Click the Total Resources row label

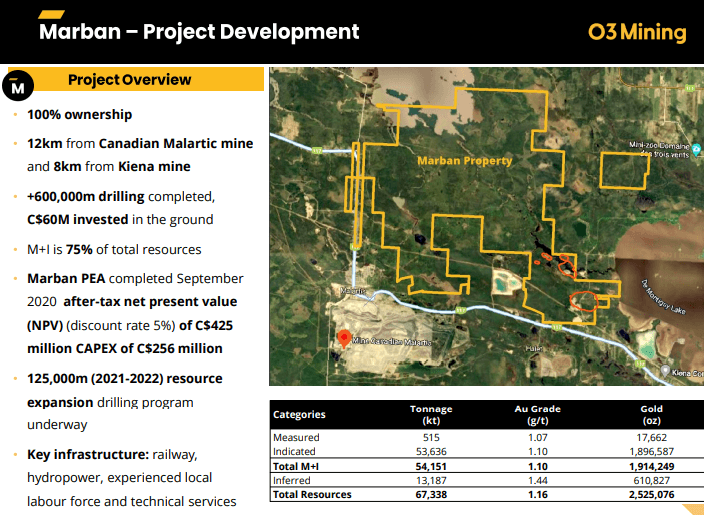[x=312, y=494]
